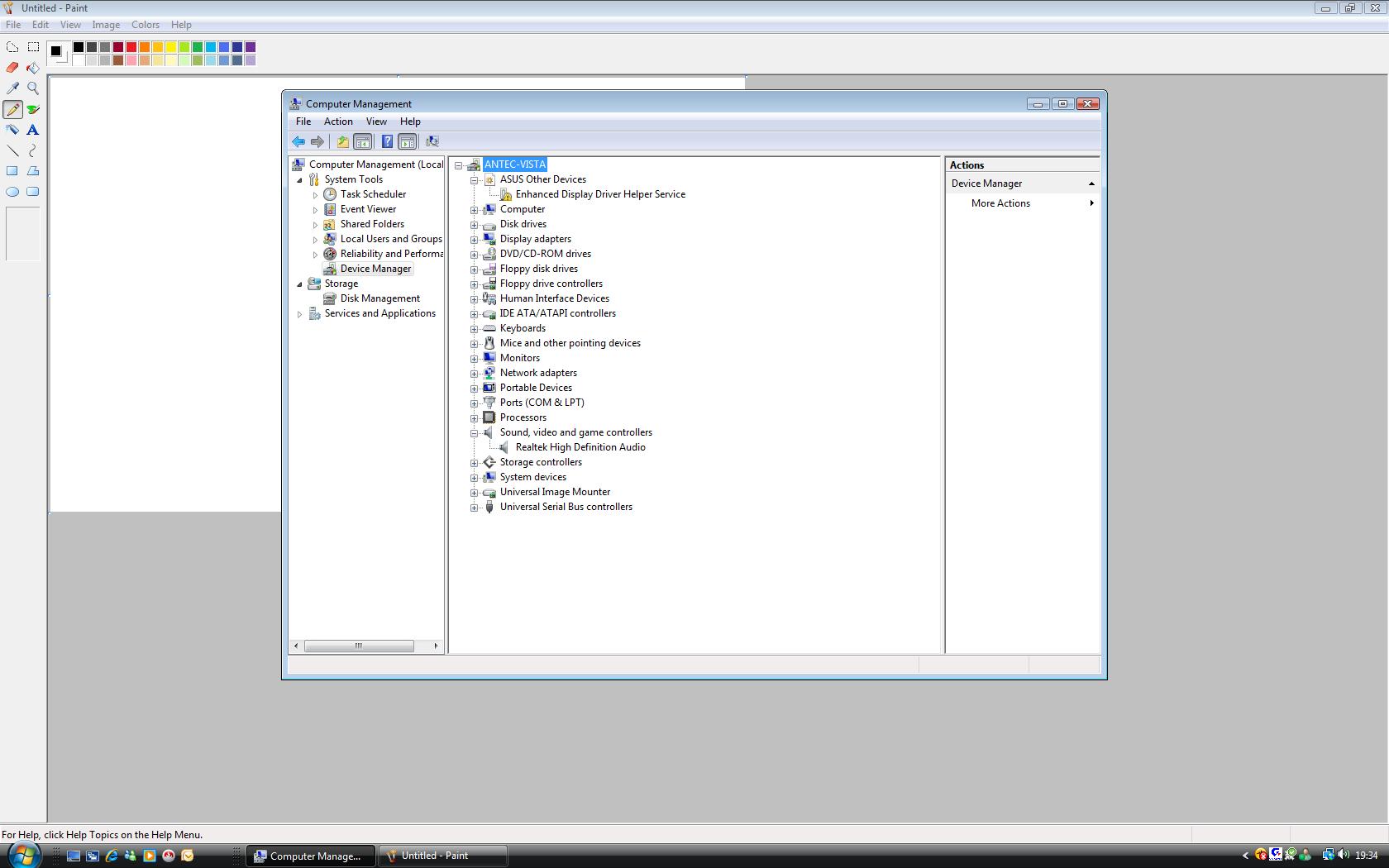Select the straight Line tool
The height and width of the screenshot is (868, 1389).
(12, 150)
